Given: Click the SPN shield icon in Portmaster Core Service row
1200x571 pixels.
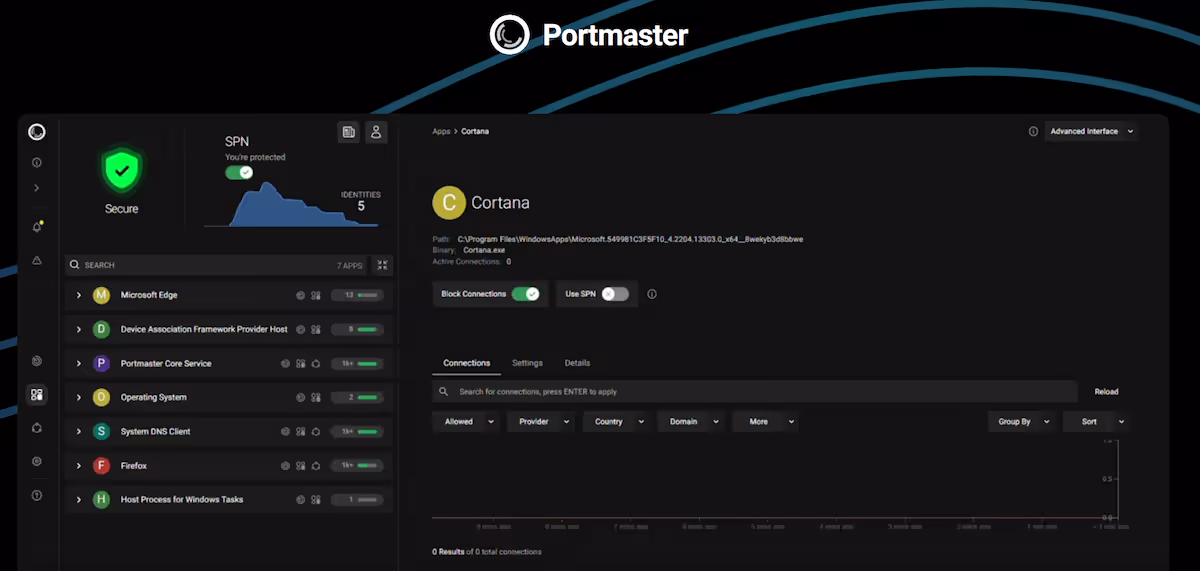Looking at the screenshot, I should coord(315,364).
